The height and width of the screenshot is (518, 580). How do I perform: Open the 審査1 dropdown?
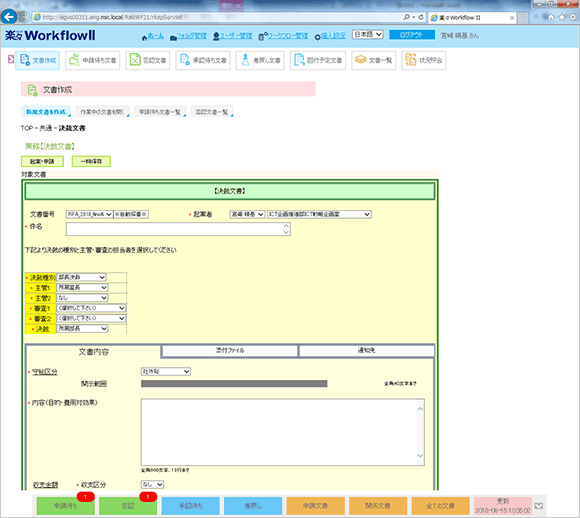coord(91,308)
